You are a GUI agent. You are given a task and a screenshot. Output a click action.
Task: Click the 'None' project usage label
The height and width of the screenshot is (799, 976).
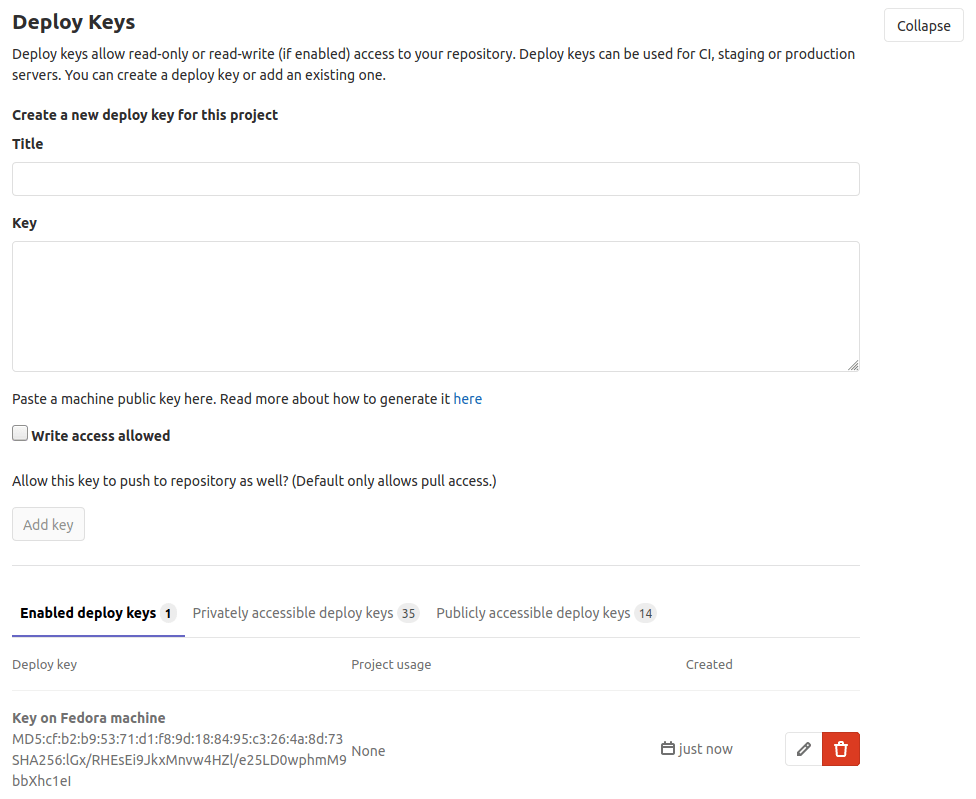click(368, 751)
